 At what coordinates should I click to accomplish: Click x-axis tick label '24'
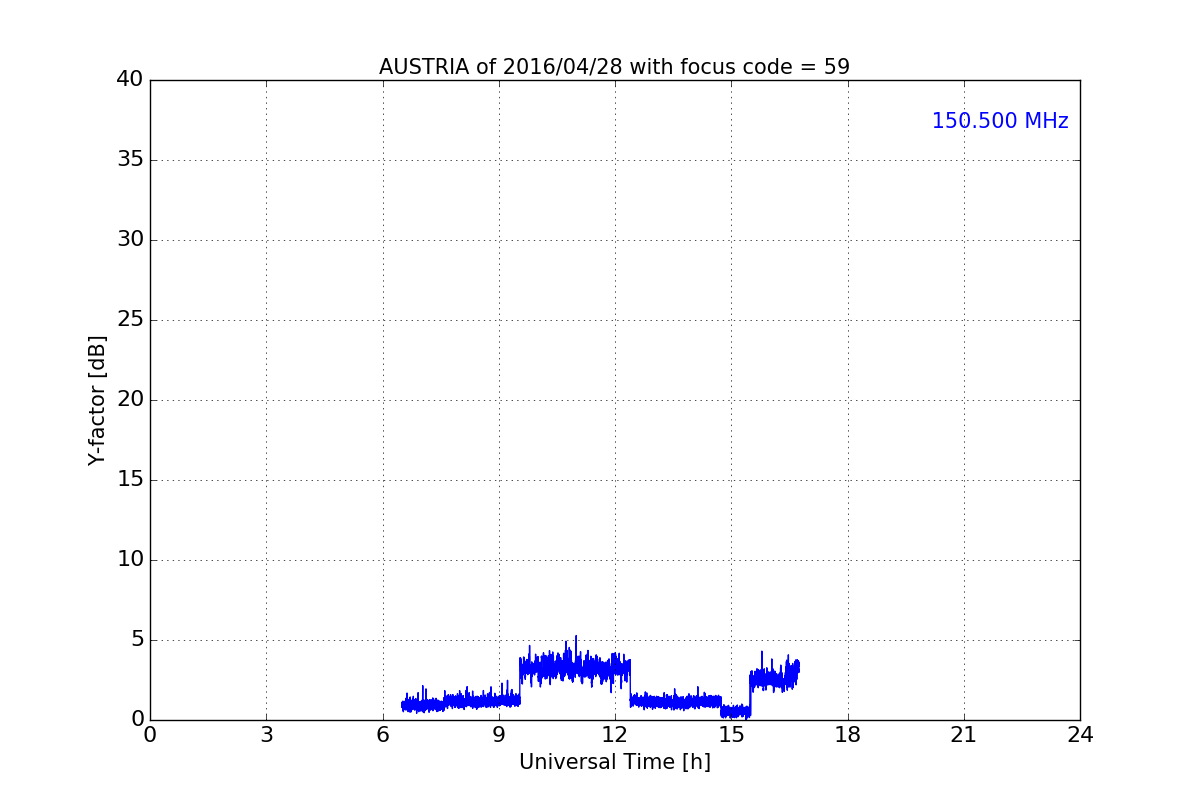point(1080,735)
